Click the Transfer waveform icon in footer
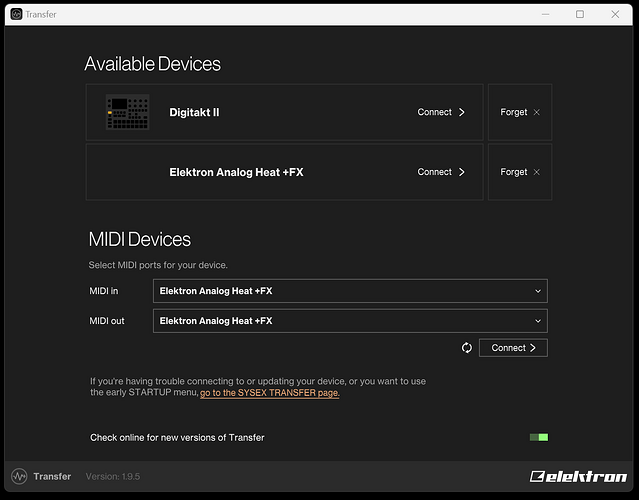The width and height of the screenshot is (639, 500). click(x=19, y=476)
